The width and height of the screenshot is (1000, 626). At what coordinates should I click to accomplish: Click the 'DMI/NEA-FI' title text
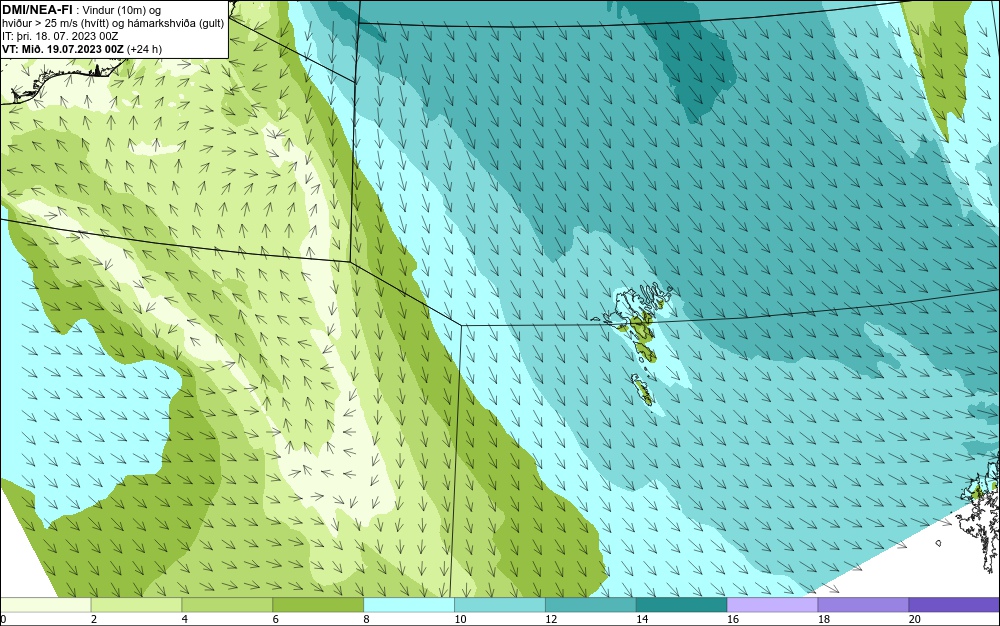point(38,10)
